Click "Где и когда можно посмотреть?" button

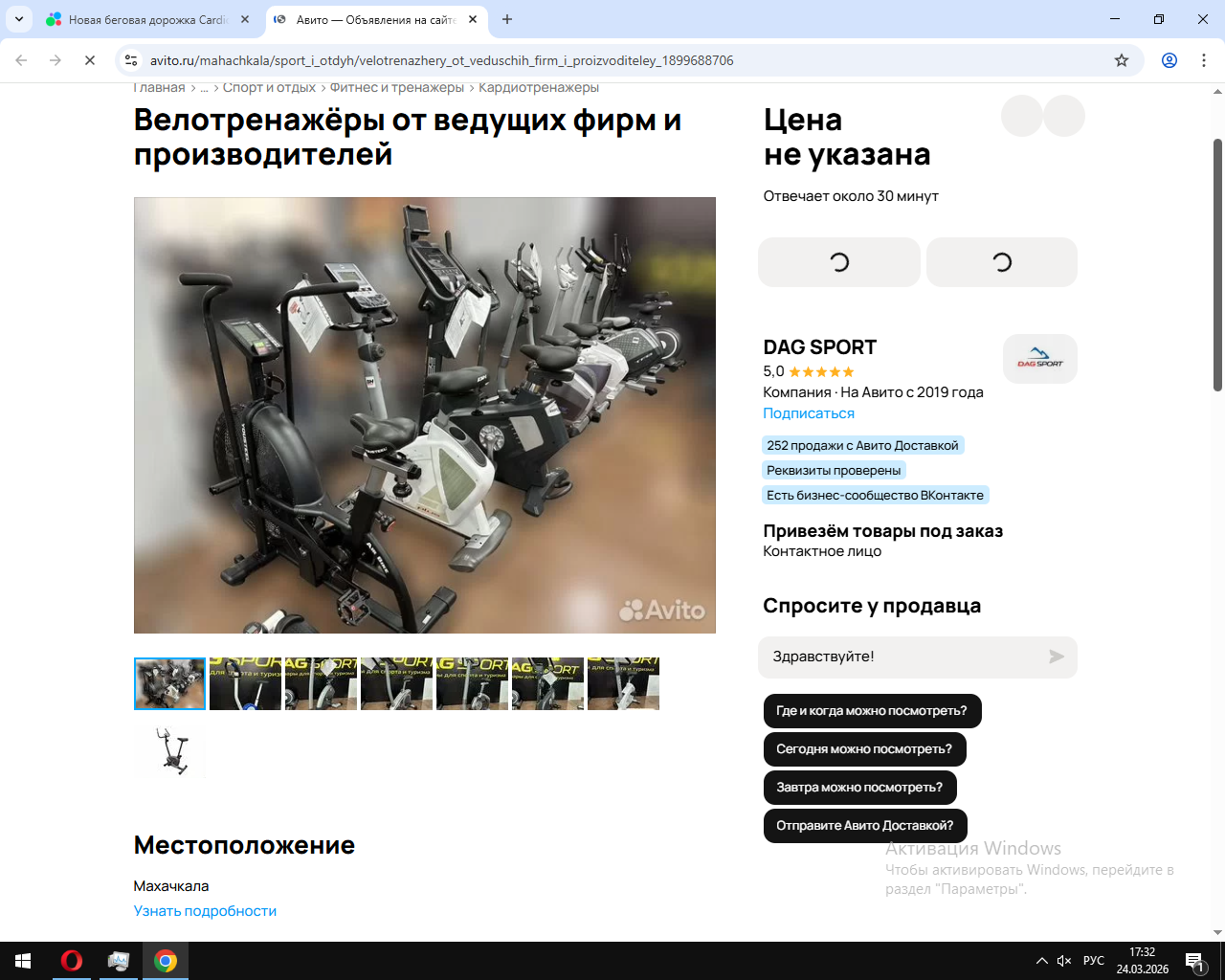coord(871,711)
